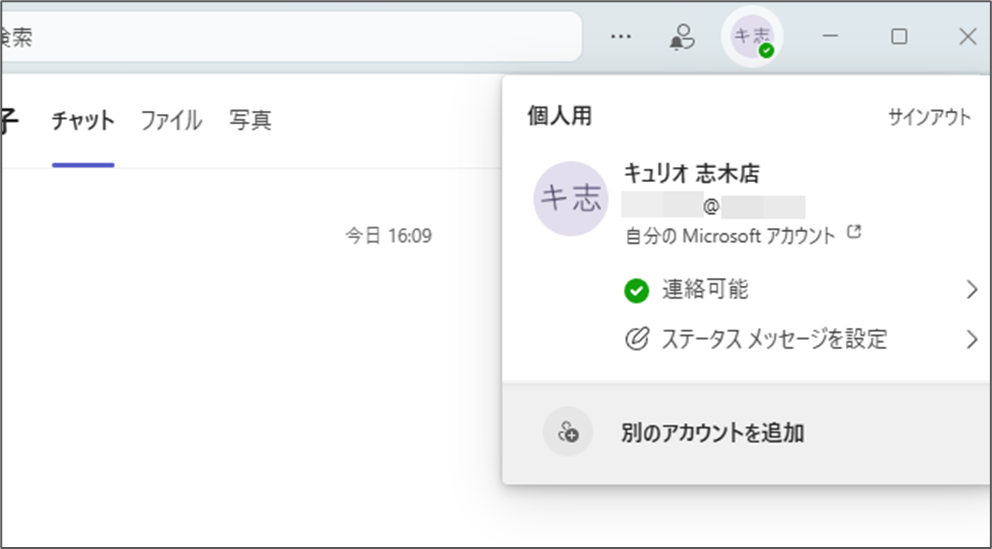Focus the search box
Screen dimensions: 992x549
click(291, 37)
